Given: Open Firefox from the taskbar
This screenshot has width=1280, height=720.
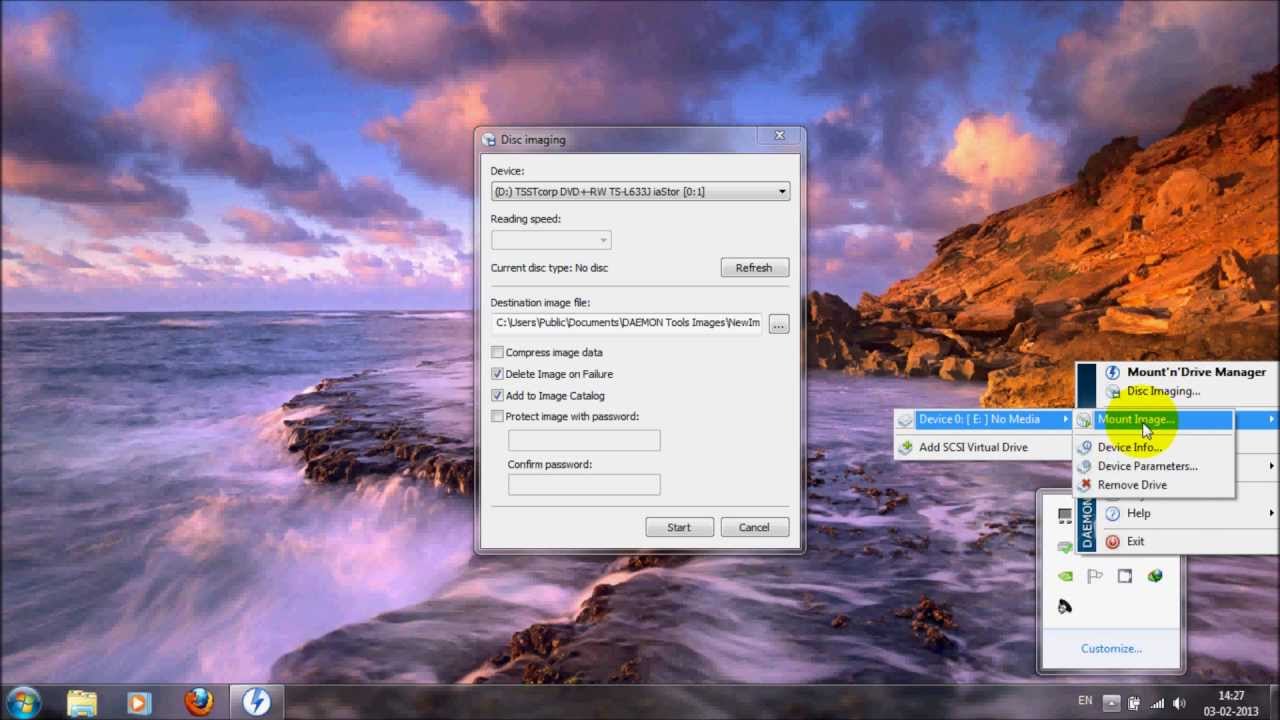Looking at the screenshot, I should coord(198,702).
